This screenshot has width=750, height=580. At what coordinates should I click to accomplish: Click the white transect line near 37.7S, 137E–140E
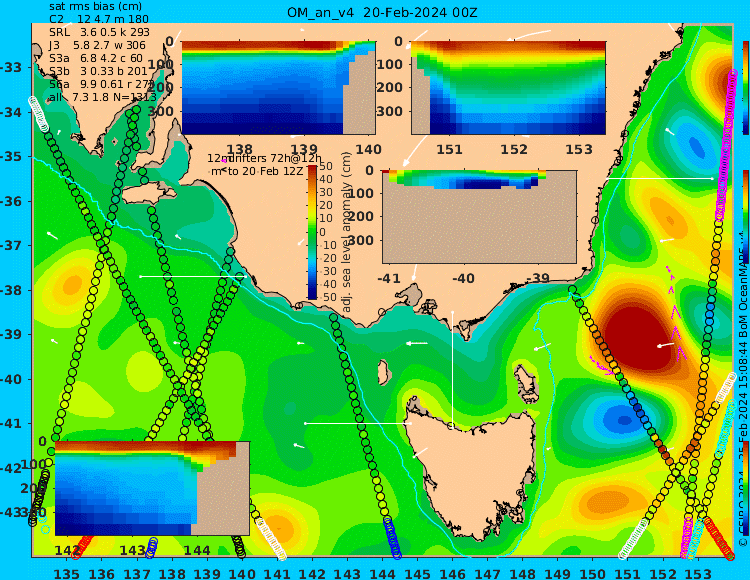click(193, 276)
